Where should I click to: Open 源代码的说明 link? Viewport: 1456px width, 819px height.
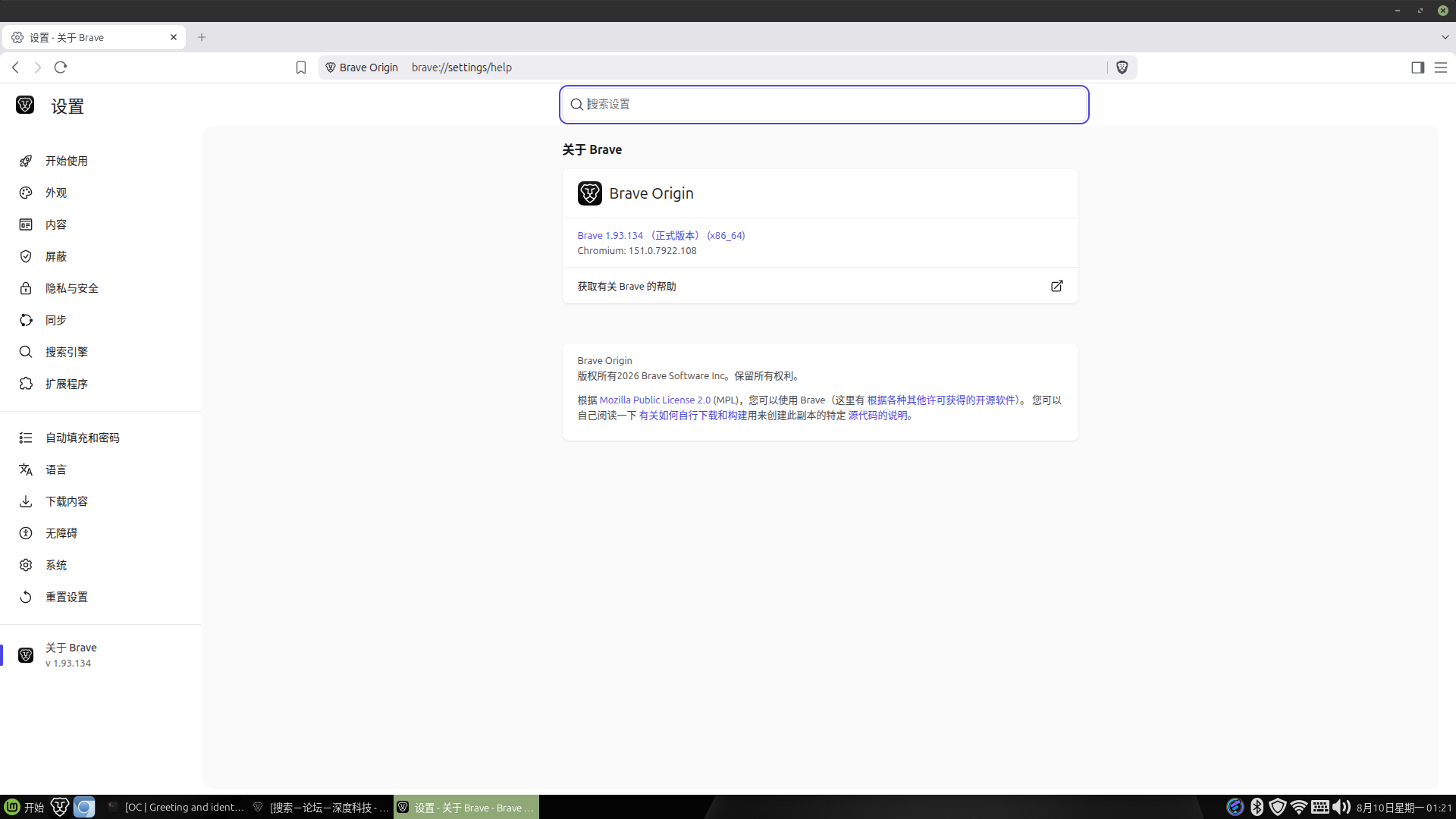(877, 416)
